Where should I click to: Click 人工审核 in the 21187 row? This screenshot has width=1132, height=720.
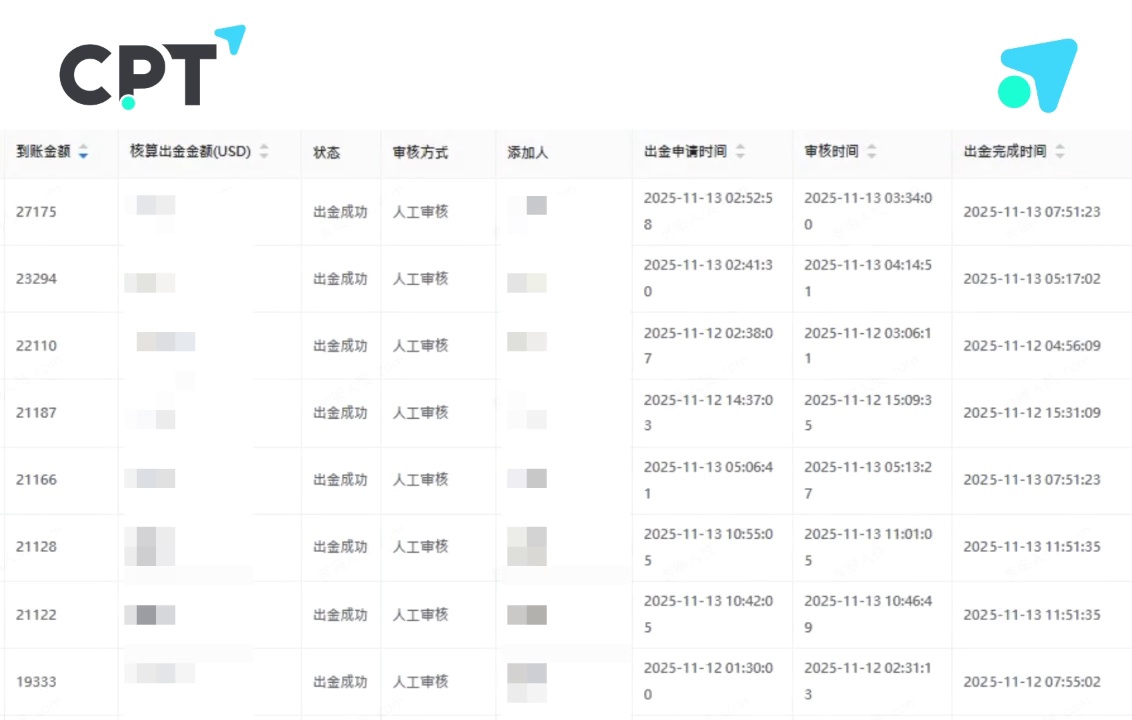pos(420,413)
